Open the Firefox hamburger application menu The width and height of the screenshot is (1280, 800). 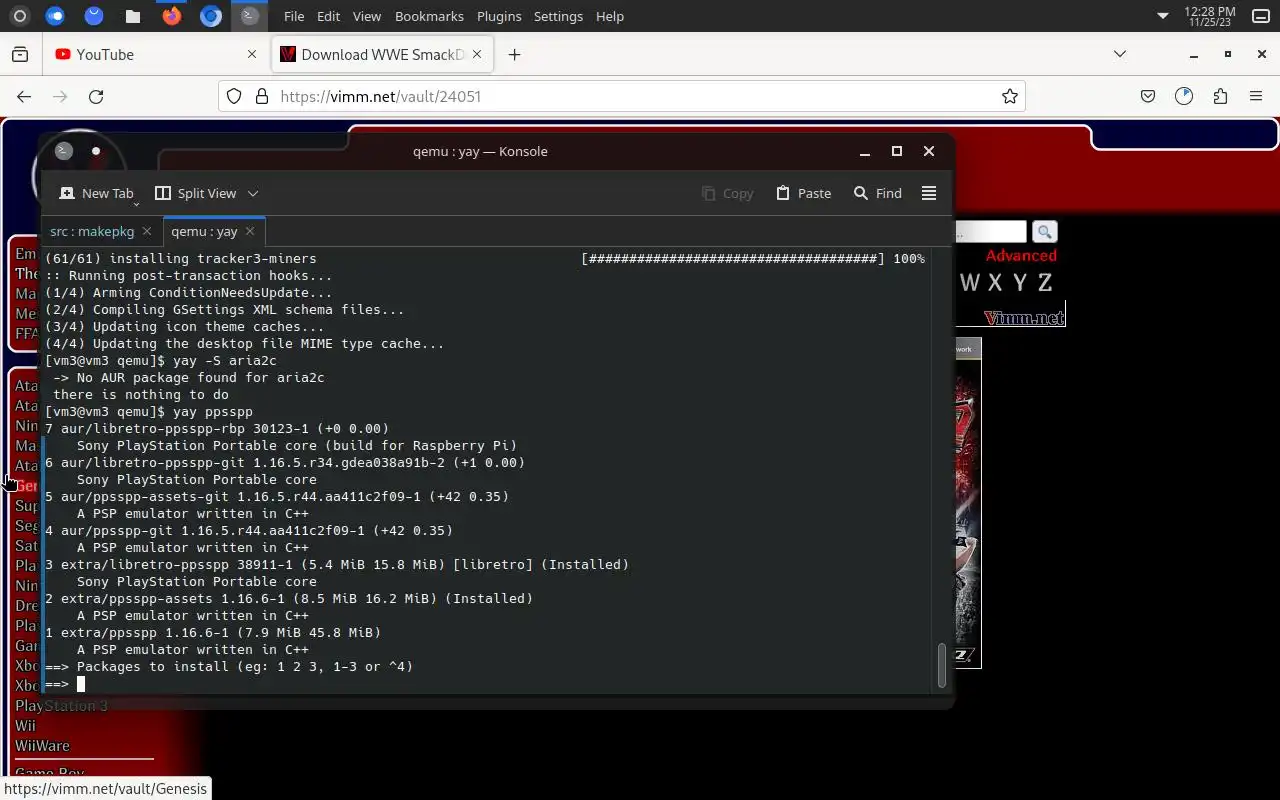[1256, 96]
